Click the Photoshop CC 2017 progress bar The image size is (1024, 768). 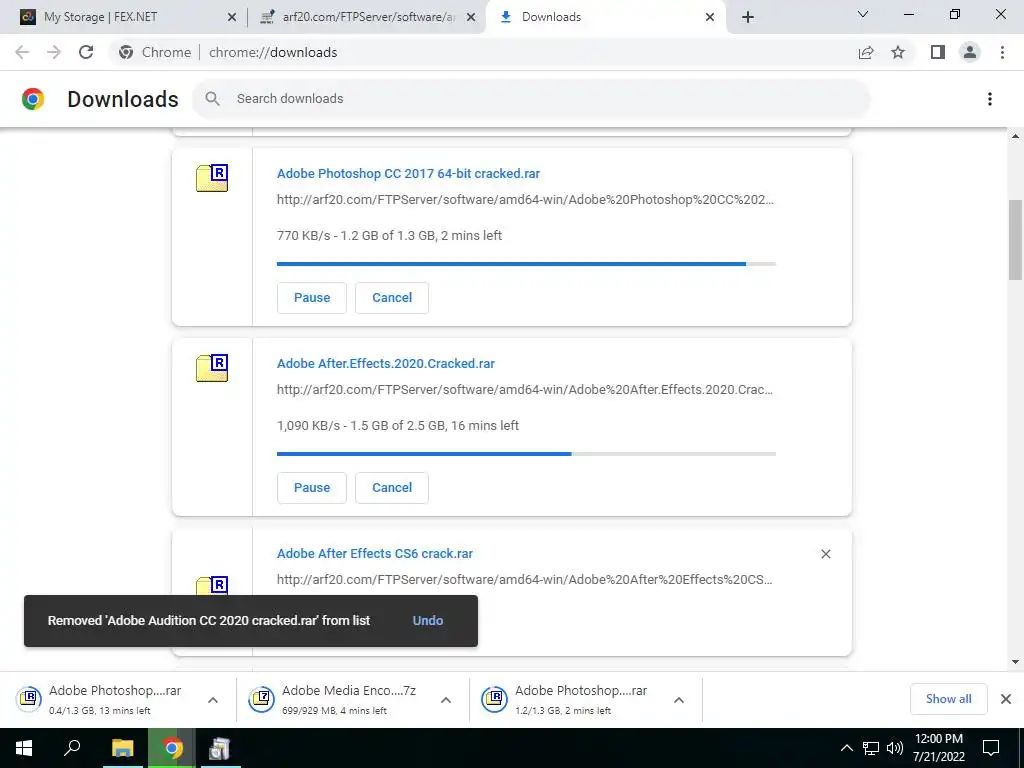[526, 264]
